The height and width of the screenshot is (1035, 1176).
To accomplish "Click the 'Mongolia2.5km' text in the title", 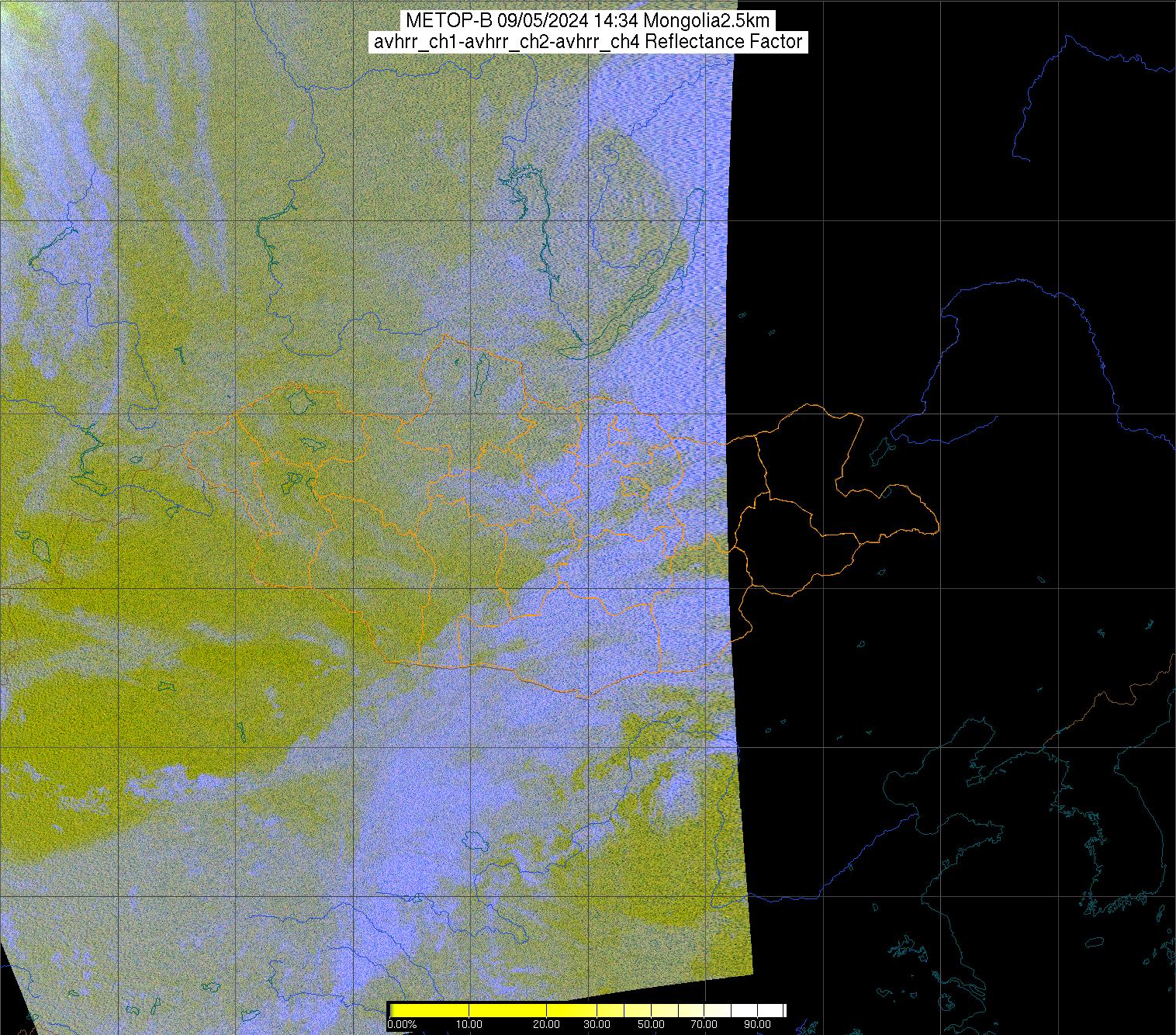I will pyautogui.click(x=706, y=21).
